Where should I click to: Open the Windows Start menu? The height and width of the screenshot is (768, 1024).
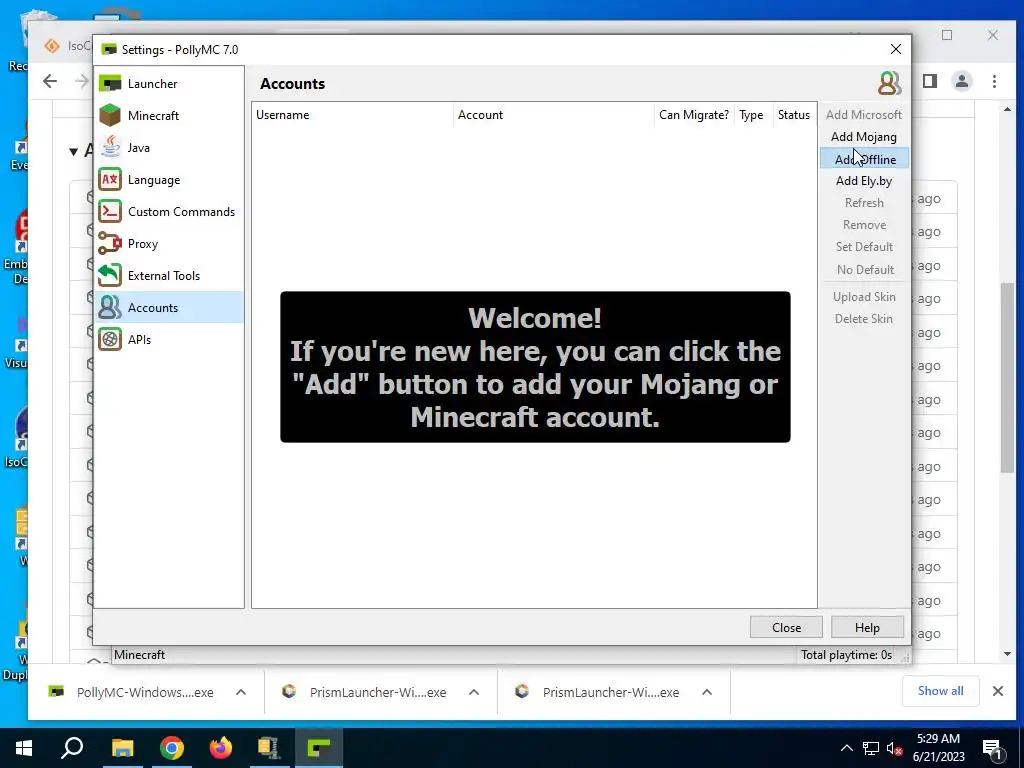[x=24, y=748]
